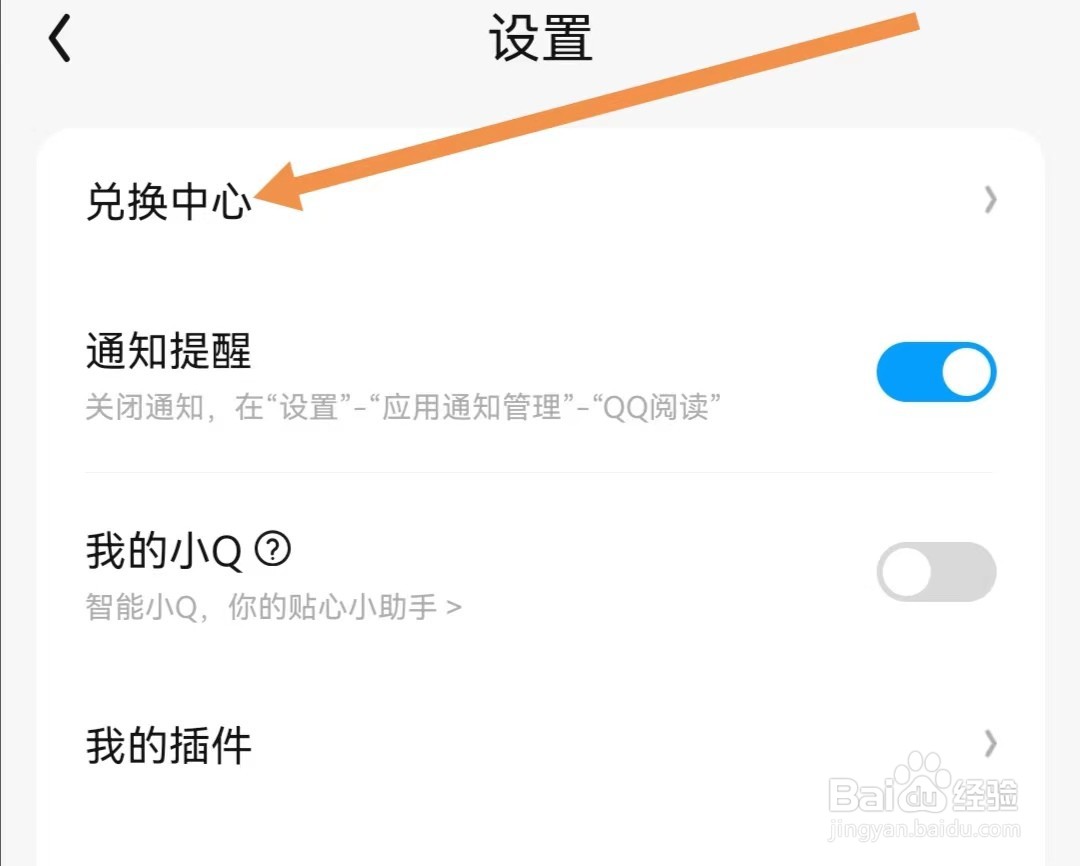Tap the 我的小Q label text
The height and width of the screenshot is (866, 1080).
[x=164, y=550]
